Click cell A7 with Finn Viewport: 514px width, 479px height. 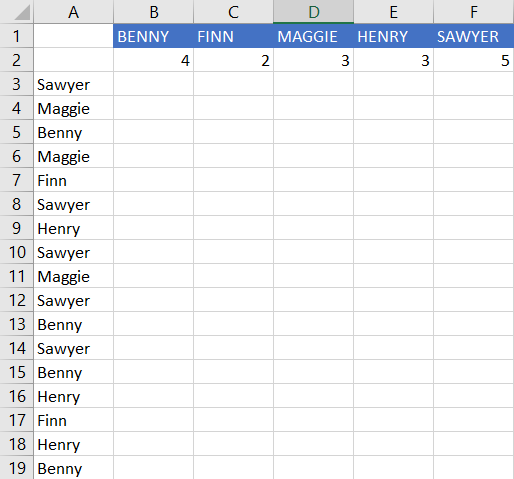(x=73, y=180)
